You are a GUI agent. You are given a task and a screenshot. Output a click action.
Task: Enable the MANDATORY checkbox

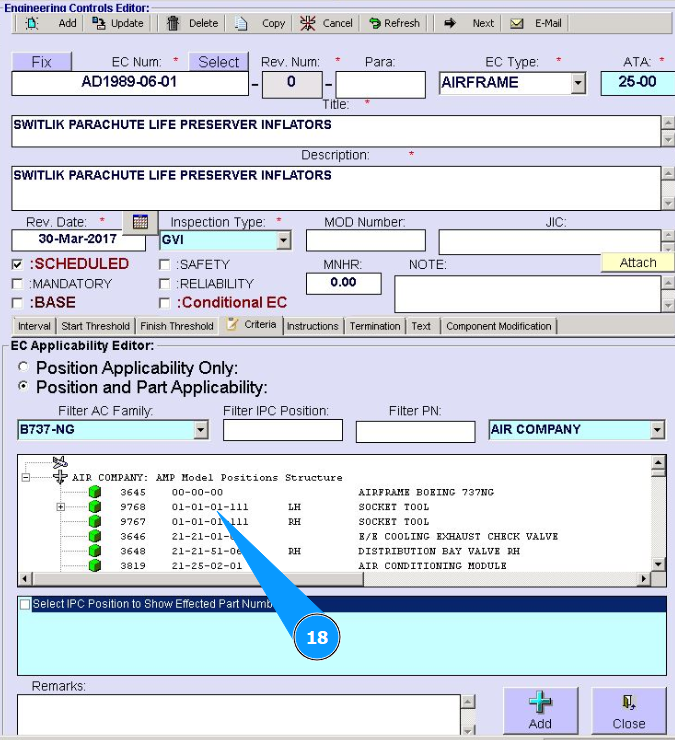17,284
